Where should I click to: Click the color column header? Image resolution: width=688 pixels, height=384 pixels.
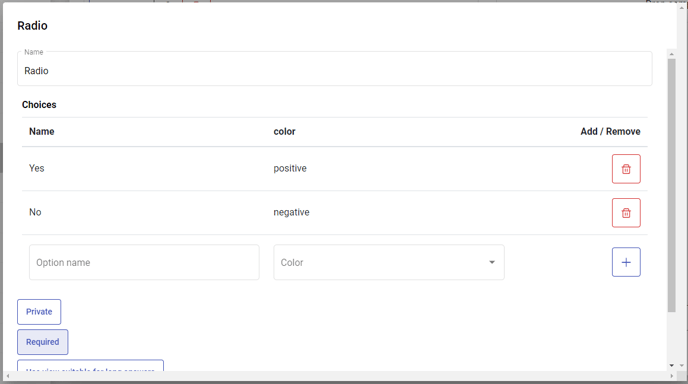click(284, 131)
